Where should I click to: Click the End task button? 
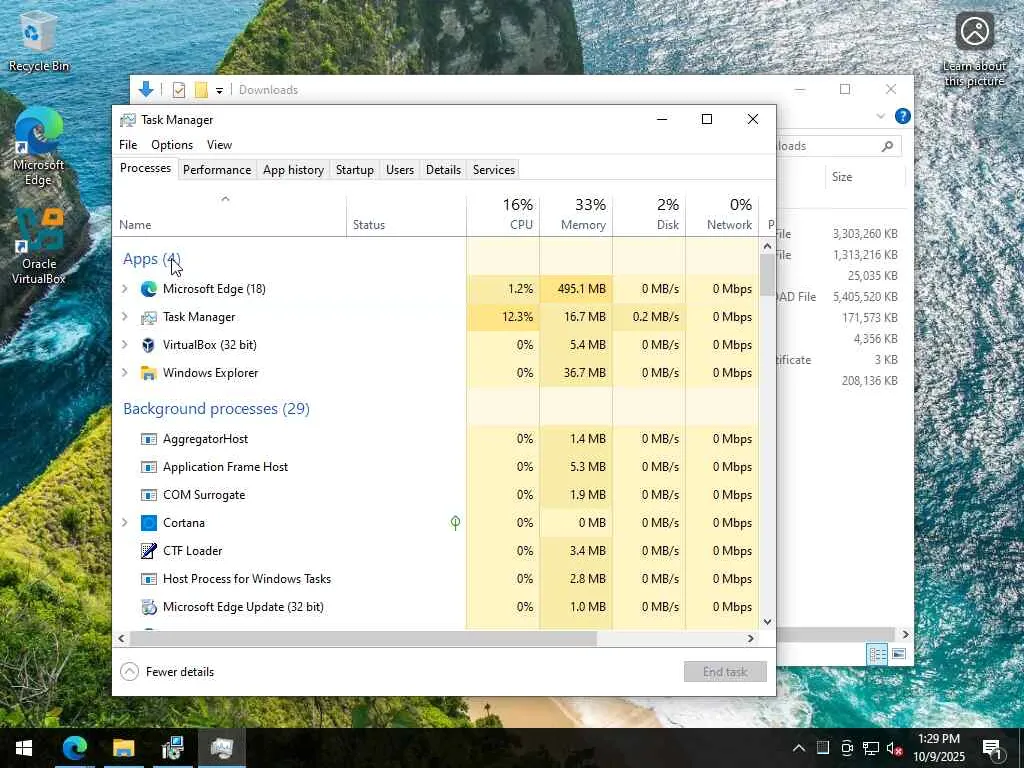click(x=725, y=671)
